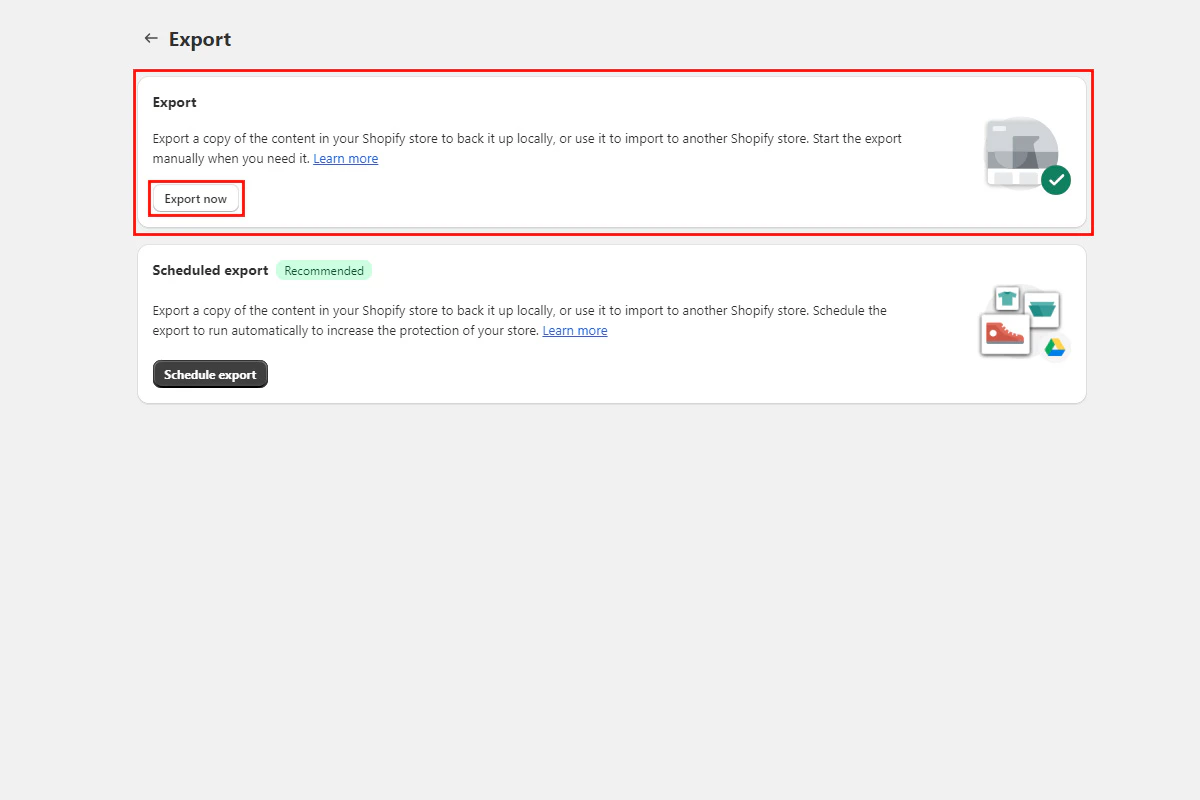Screen dimensions: 1200x800
Task: Click the back arrow beside the Export title
Action: (x=150, y=38)
